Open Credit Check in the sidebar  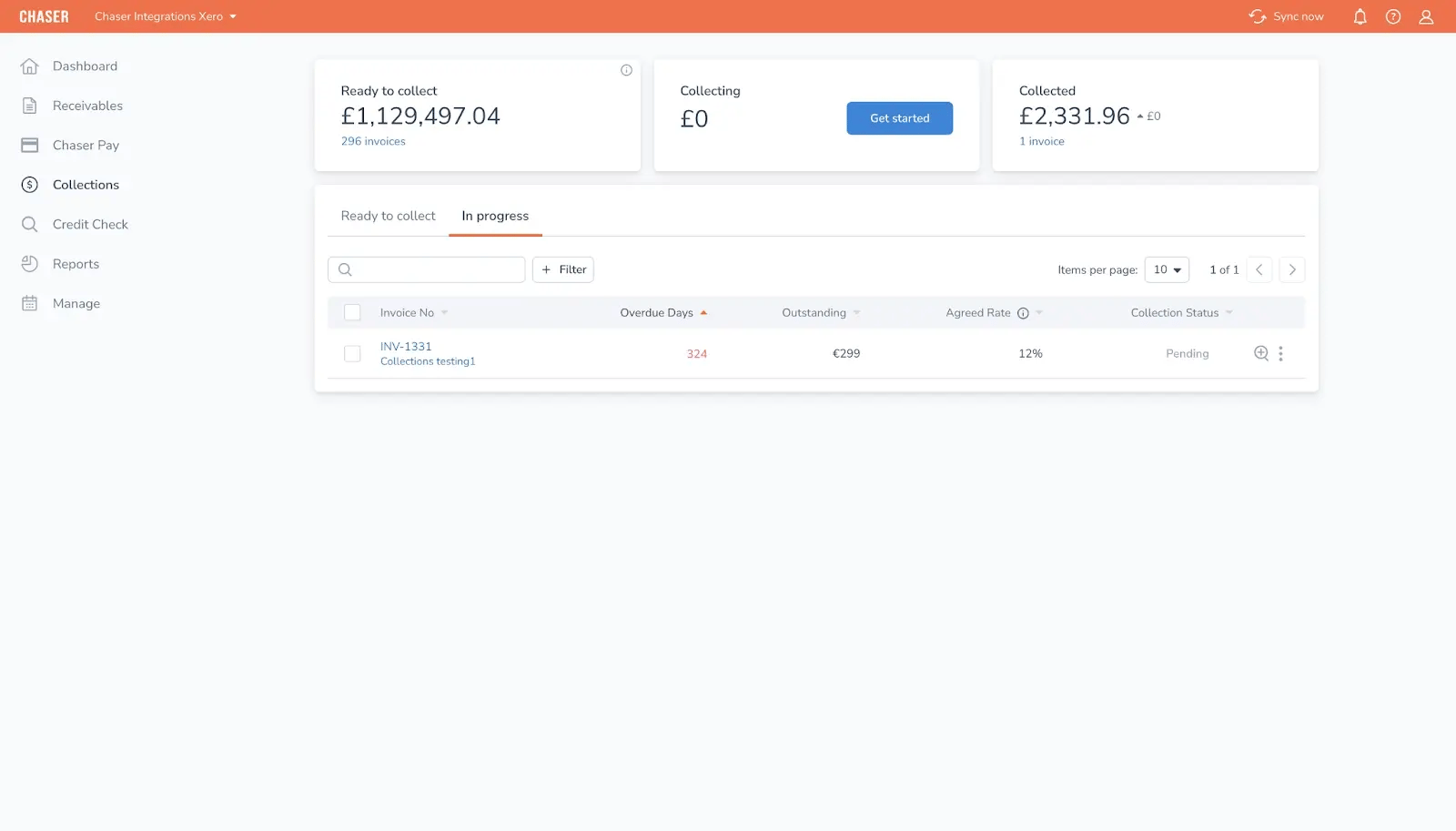tap(90, 224)
